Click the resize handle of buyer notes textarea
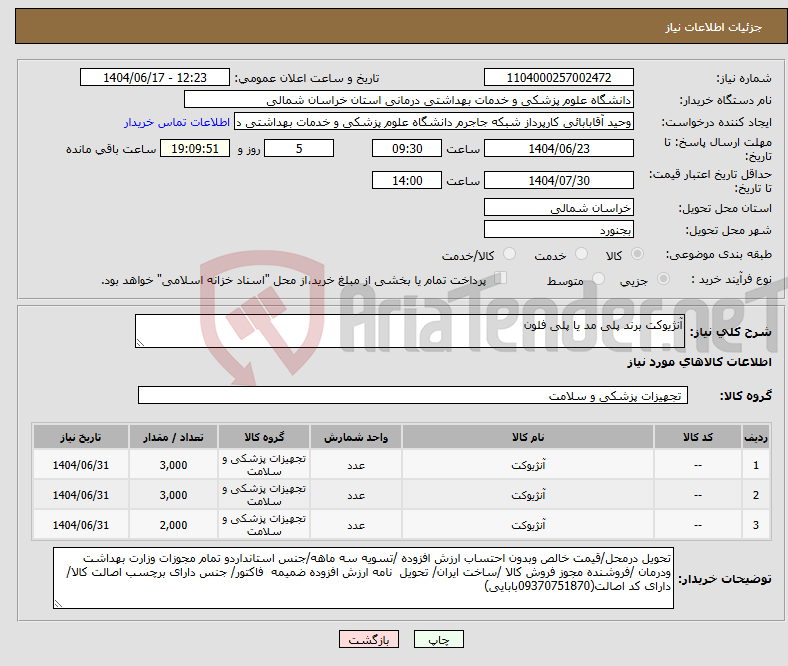The width and height of the screenshot is (788, 666). (58, 604)
